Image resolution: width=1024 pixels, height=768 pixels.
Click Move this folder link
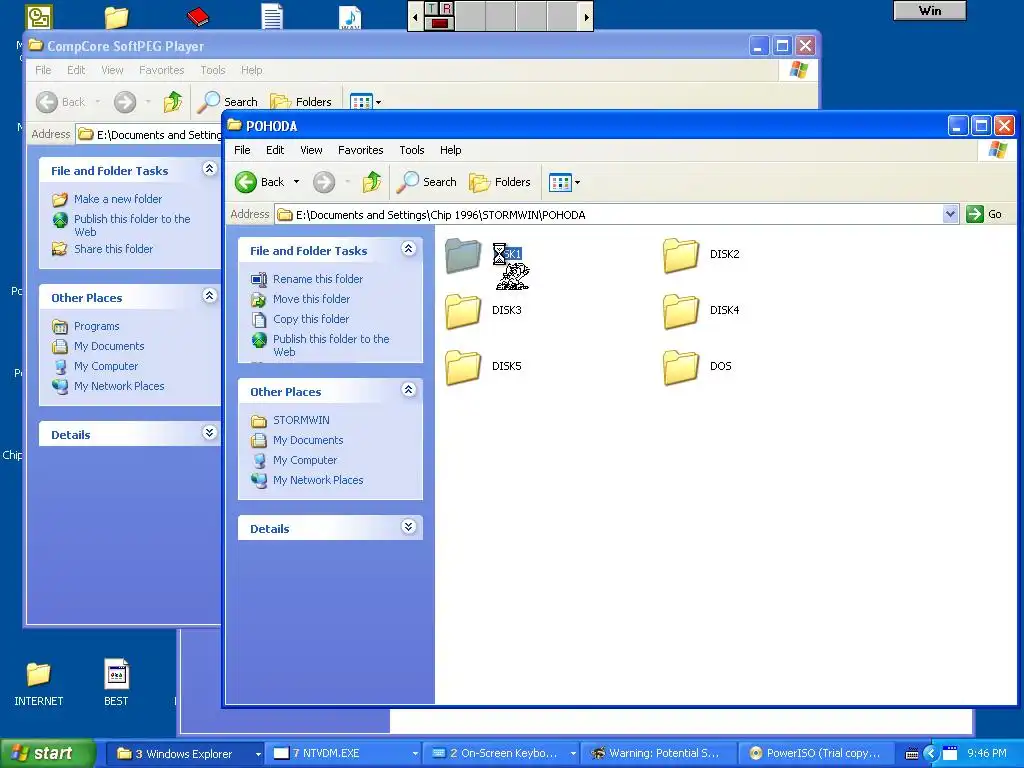(x=311, y=299)
